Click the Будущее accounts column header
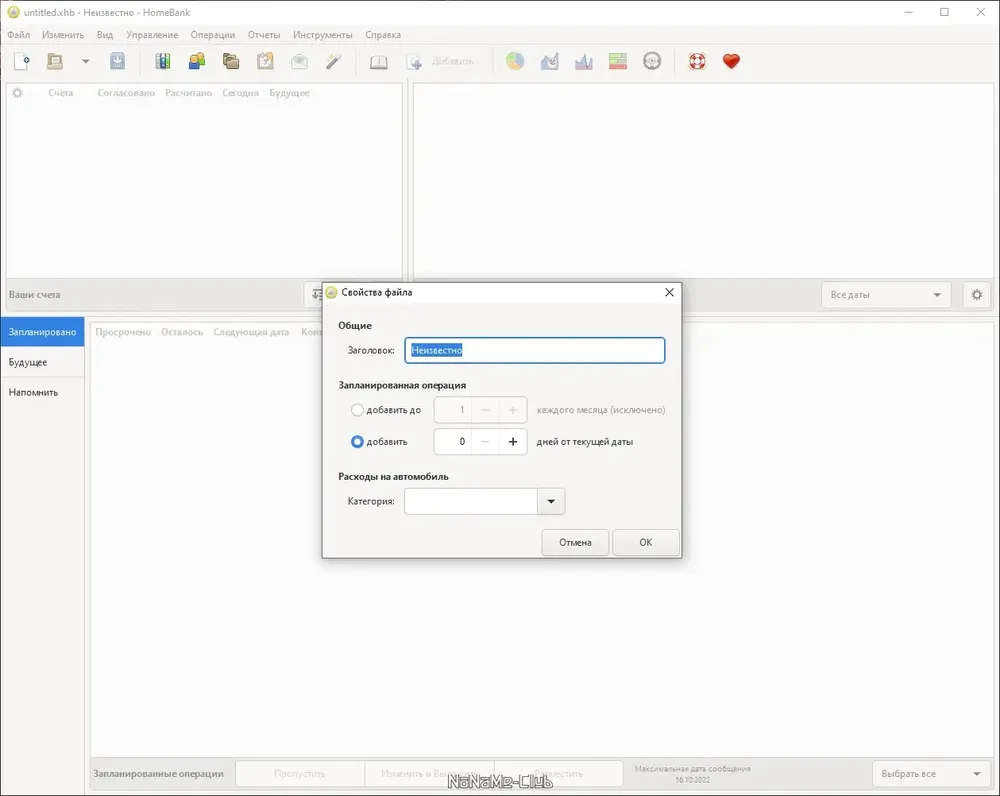Image resolution: width=1000 pixels, height=796 pixels. tap(289, 93)
